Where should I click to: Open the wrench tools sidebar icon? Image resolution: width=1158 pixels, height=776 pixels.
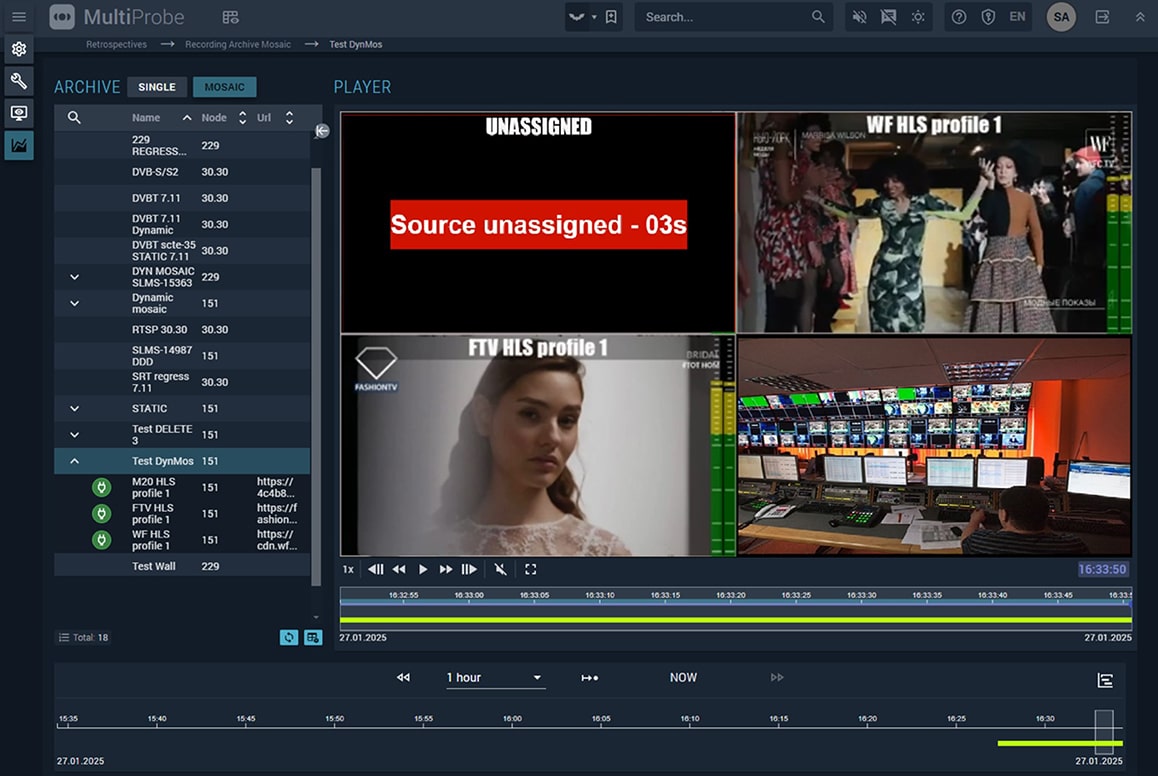(x=19, y=80)
